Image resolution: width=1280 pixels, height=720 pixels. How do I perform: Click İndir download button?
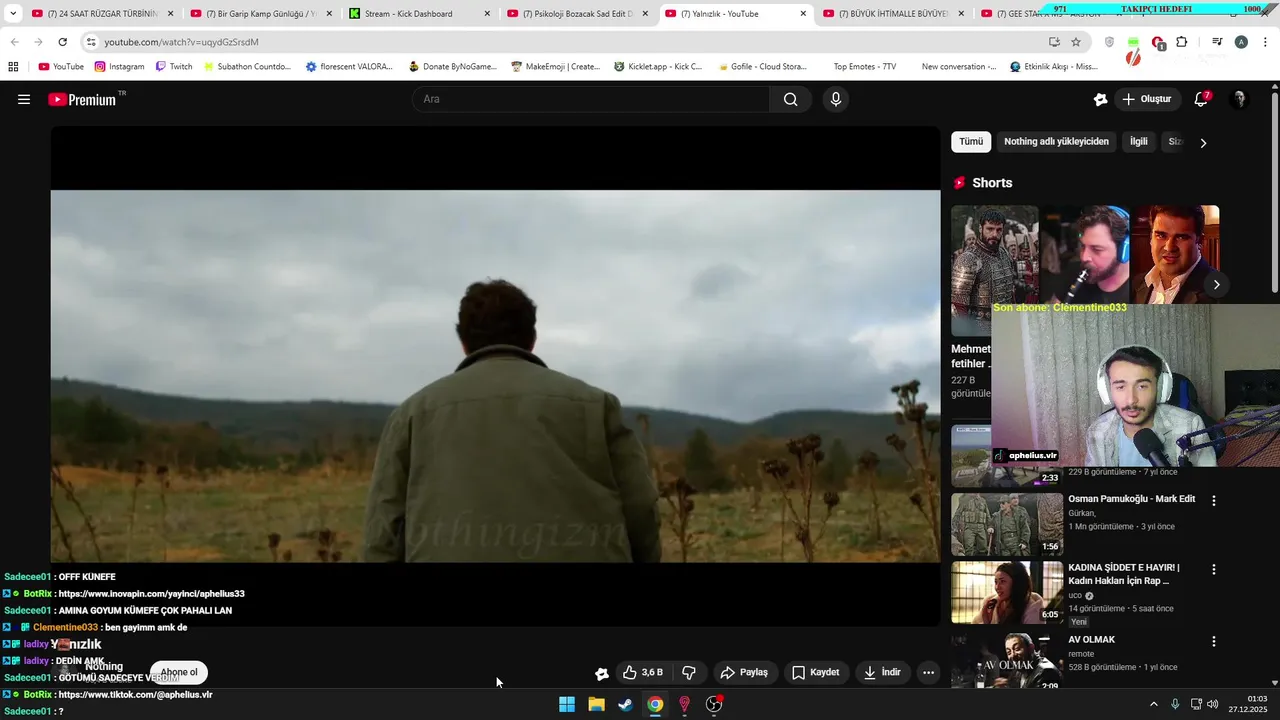click(x=883, y=673)
